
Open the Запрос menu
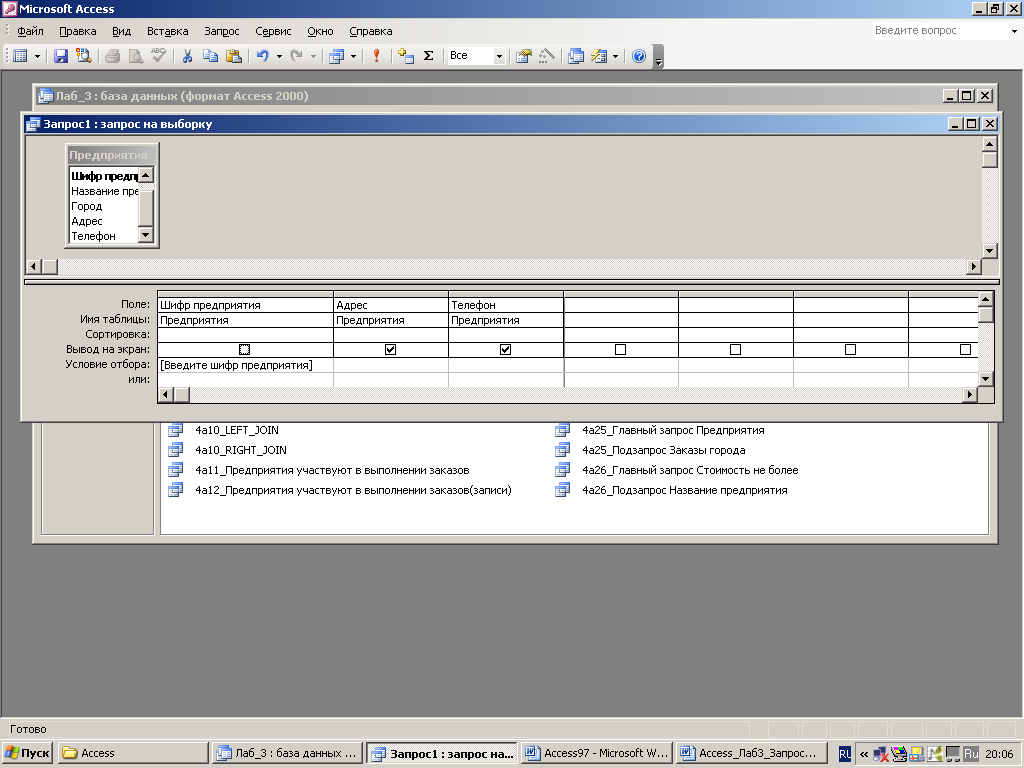[221, 31]
